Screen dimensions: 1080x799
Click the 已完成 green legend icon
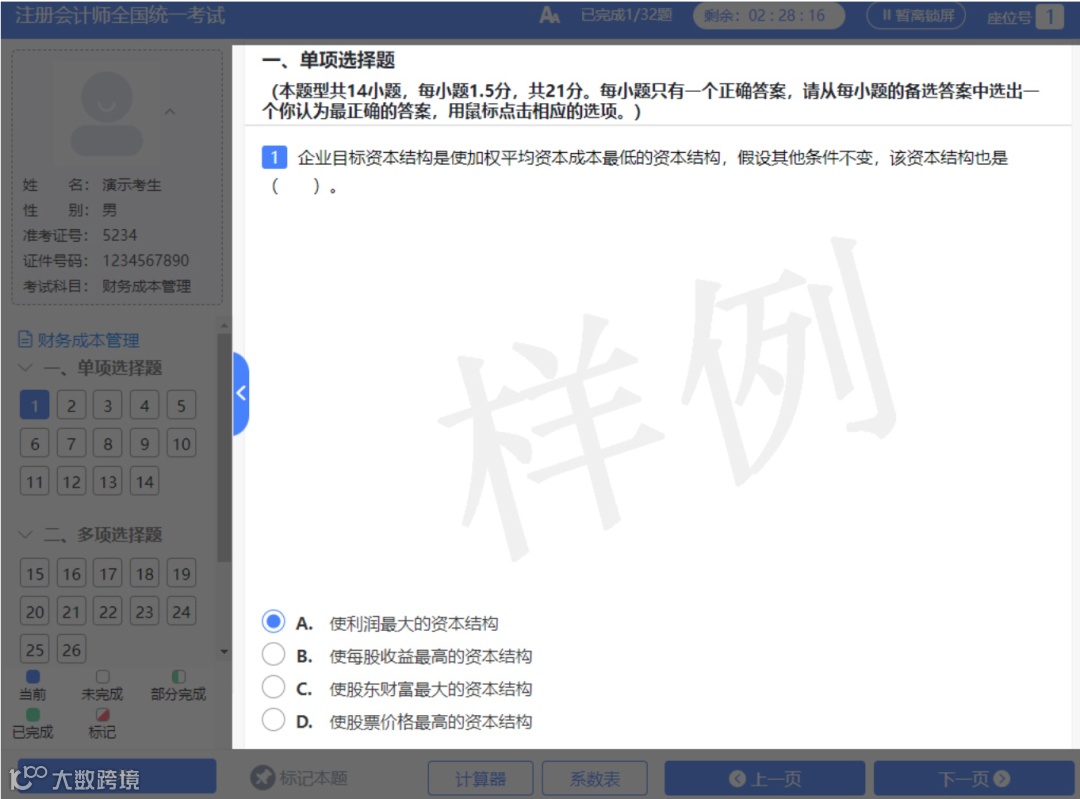[x=32, y=715]
